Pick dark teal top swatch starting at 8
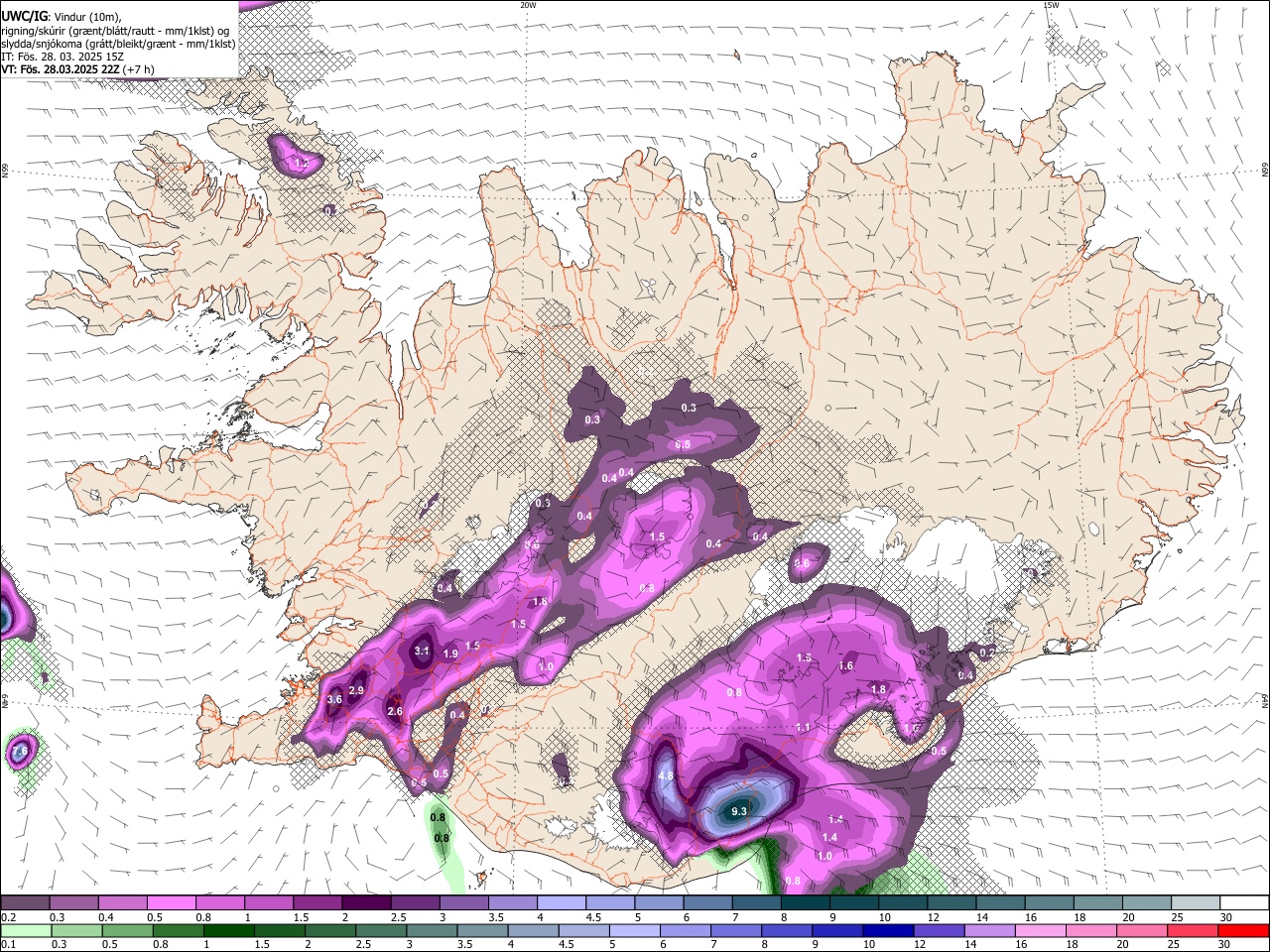The image size is (1270, 952). coord(805,903)
